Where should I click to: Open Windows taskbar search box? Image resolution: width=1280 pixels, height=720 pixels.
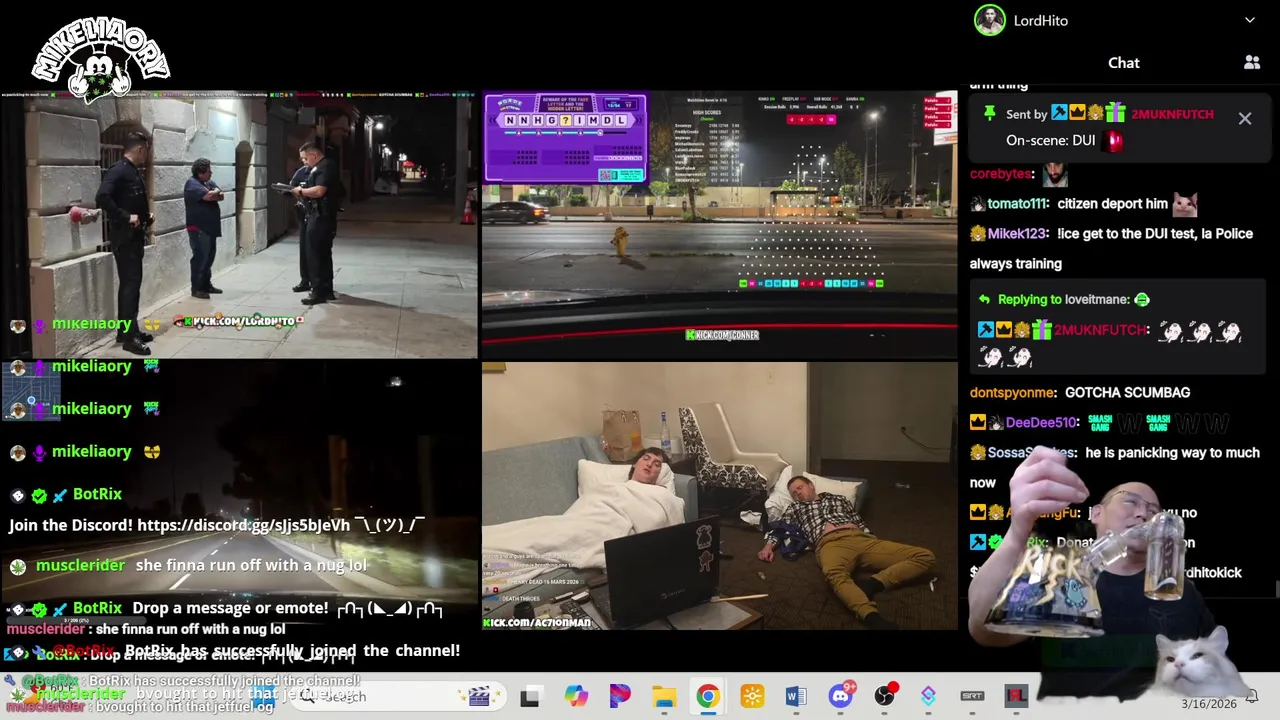click(400, 696)
